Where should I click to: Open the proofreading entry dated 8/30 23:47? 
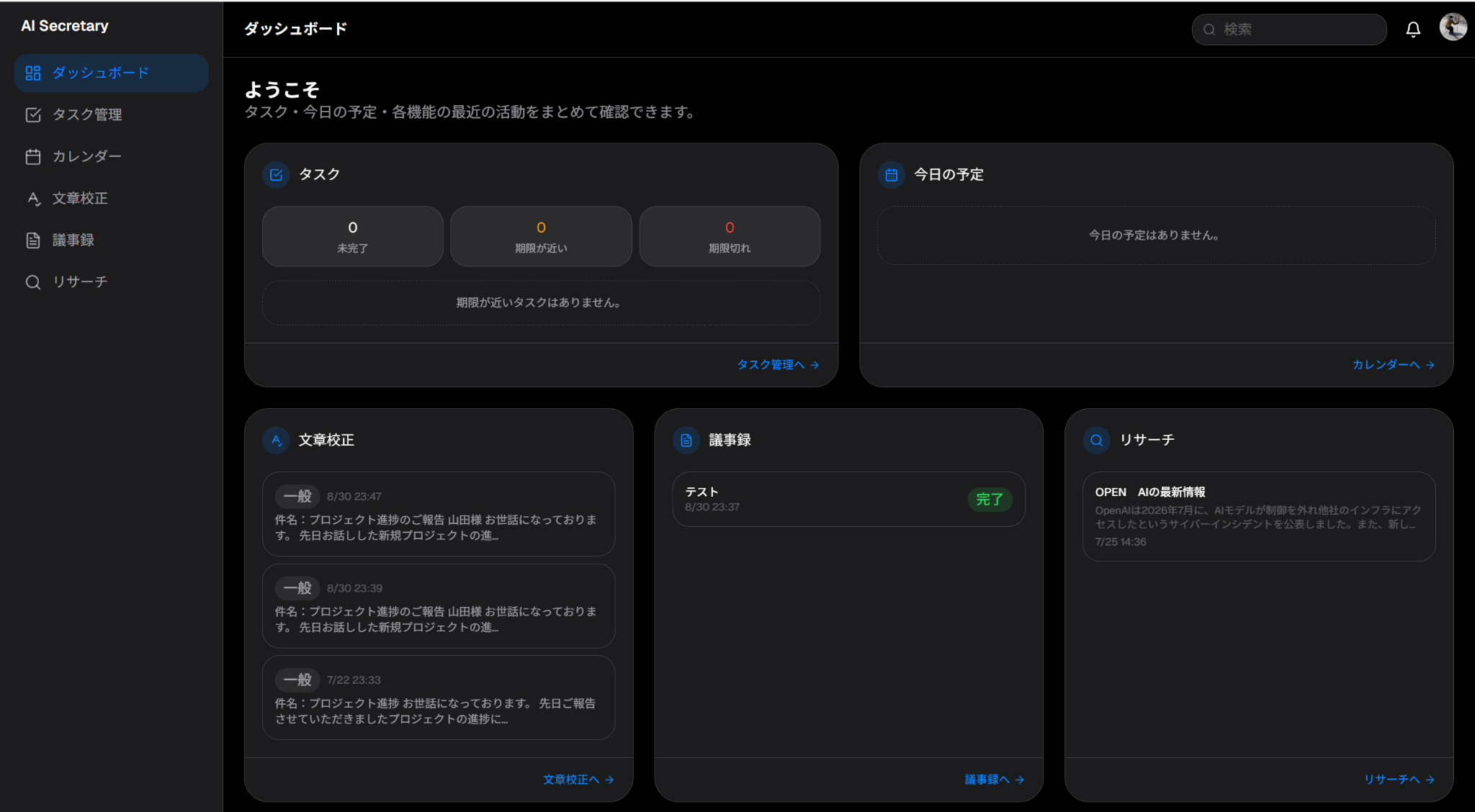click(x=439, y=514)
